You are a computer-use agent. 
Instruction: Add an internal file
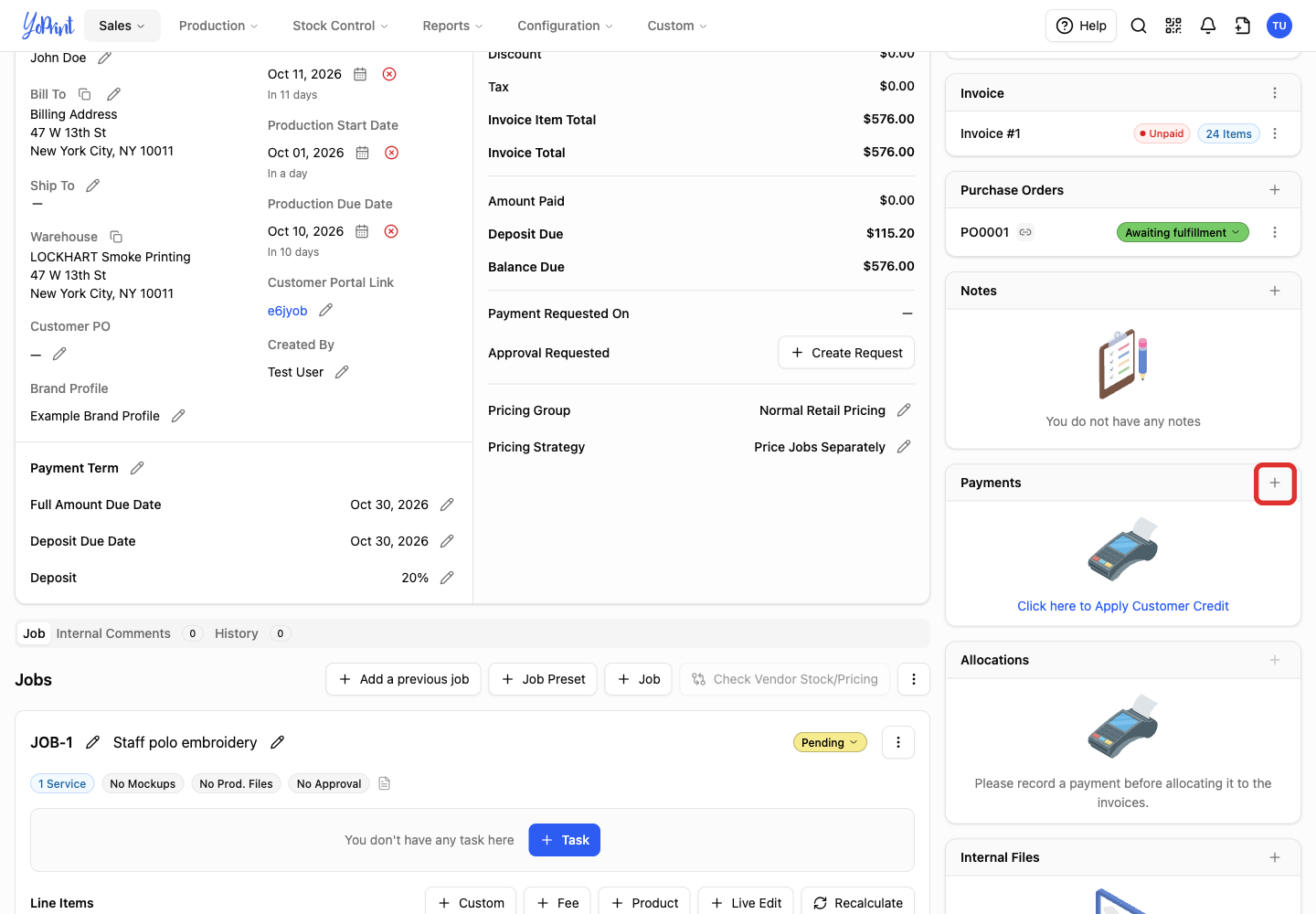tap(1275, 857)
